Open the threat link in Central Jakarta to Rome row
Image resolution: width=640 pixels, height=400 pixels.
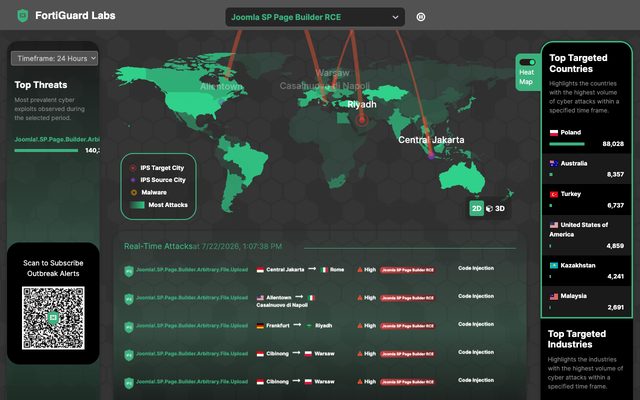pos(192,270)
